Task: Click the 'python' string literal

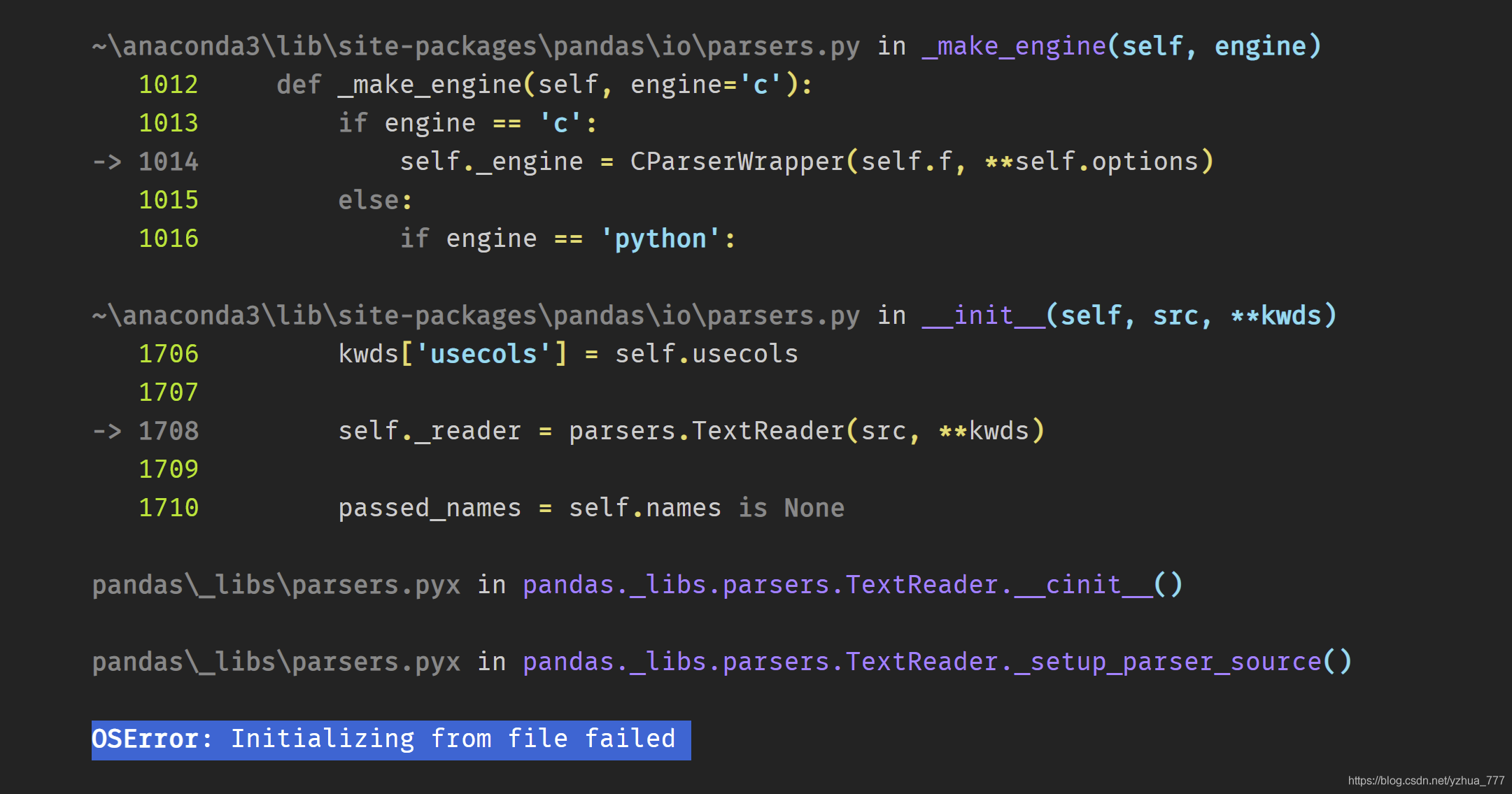Action: coord(659,239)
